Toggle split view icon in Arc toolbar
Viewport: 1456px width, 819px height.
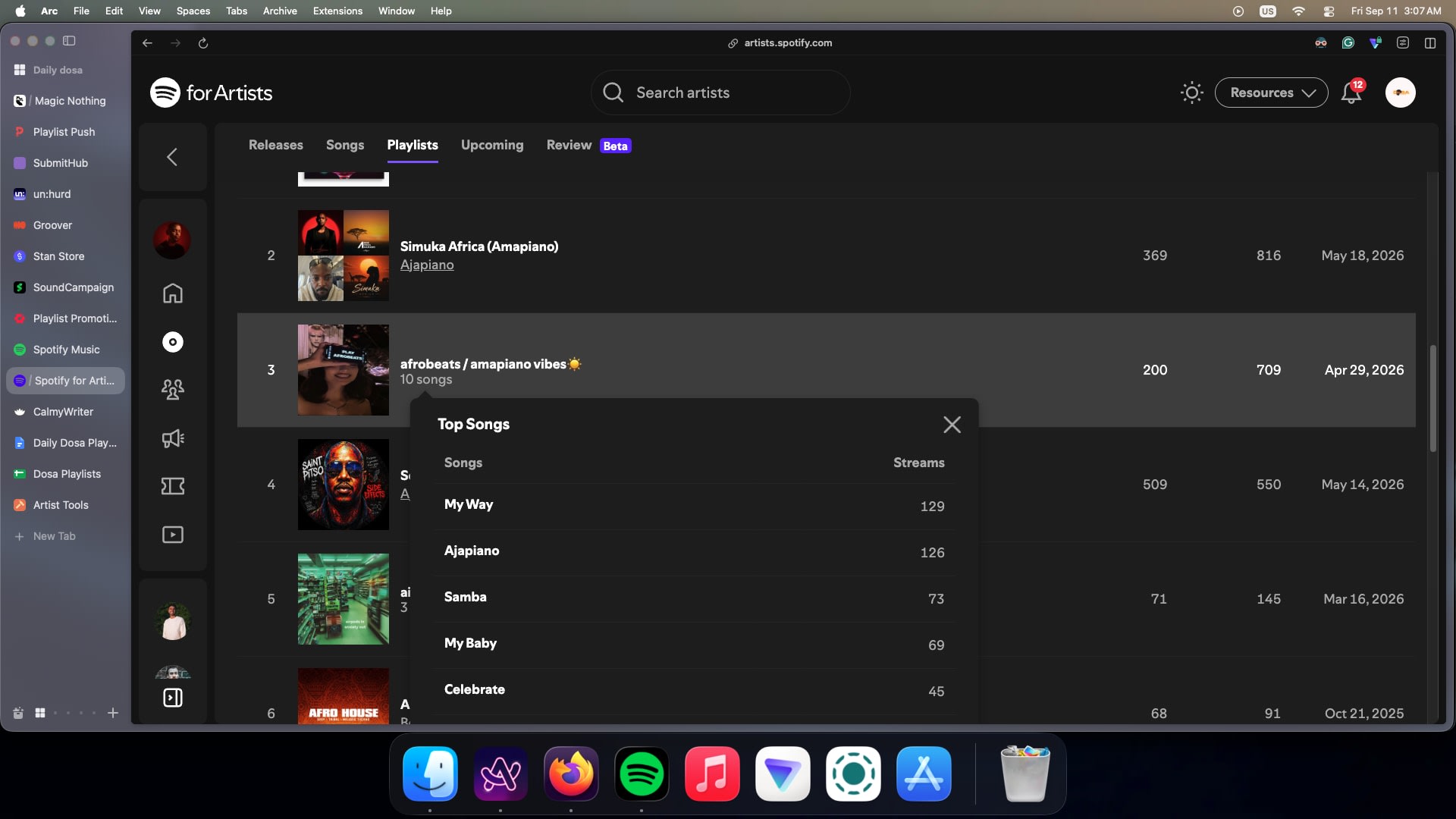point(1430,43)
